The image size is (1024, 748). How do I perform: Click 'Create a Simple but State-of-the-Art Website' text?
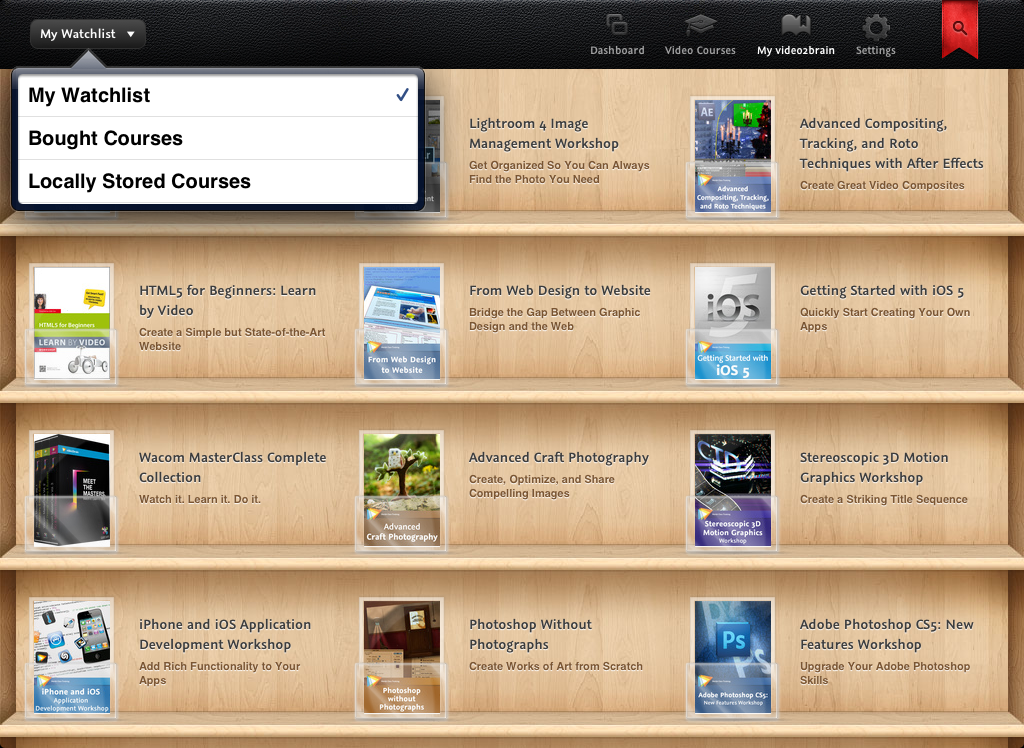click(x=232, y=339)
